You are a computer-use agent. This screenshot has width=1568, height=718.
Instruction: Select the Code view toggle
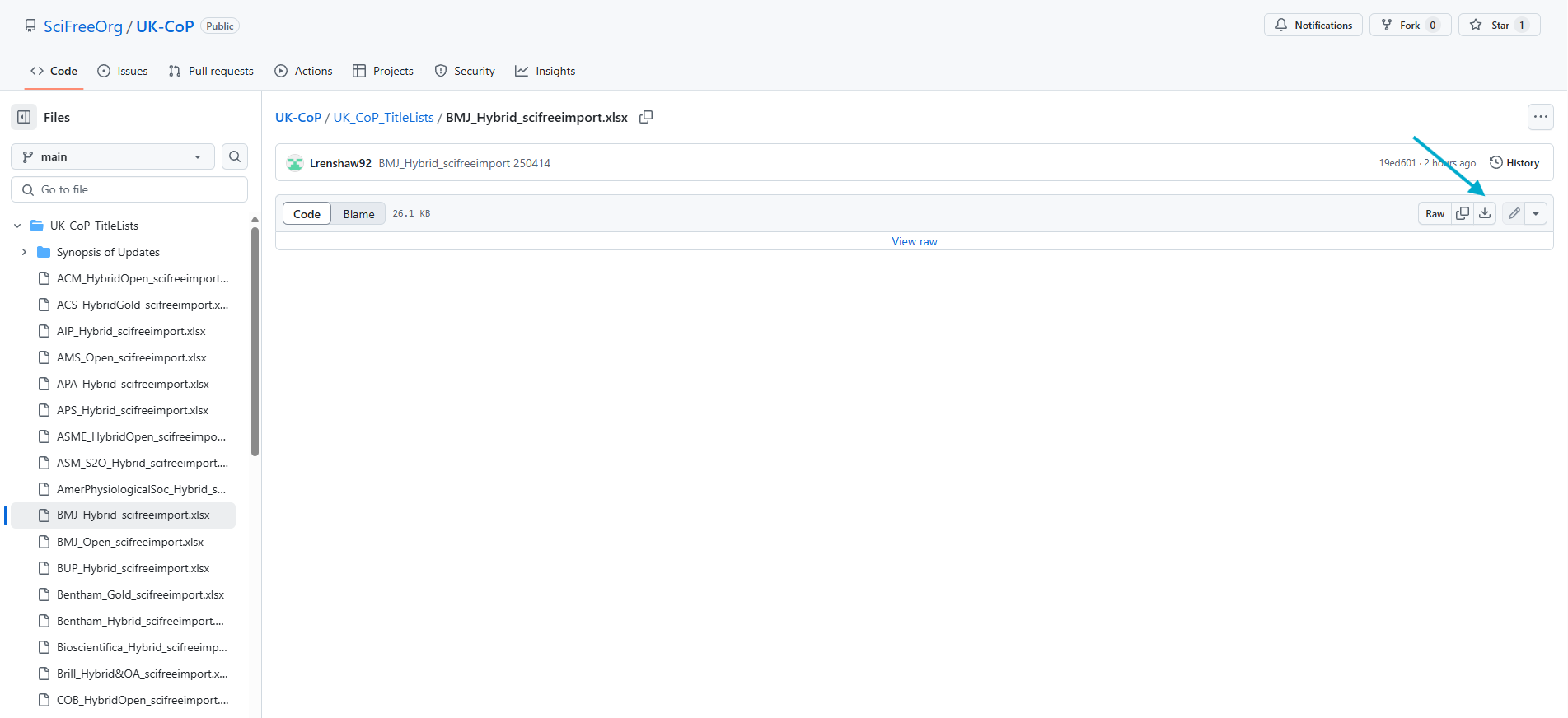coord(307,214)
